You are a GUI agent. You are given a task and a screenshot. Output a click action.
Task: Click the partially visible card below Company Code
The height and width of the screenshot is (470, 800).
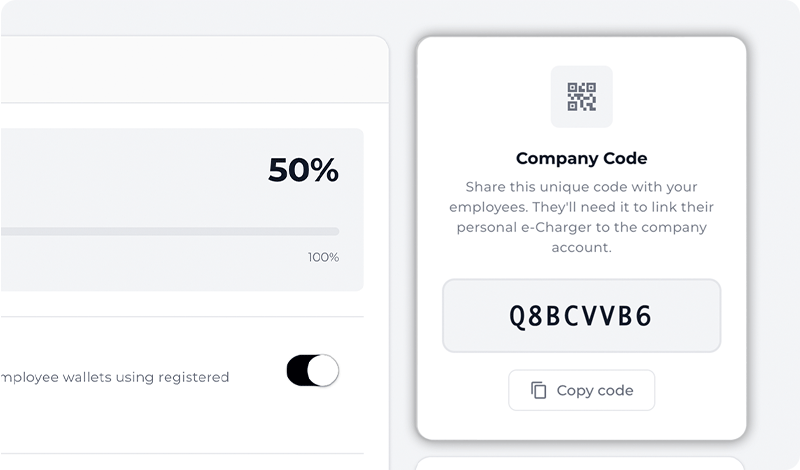[581, 463]
